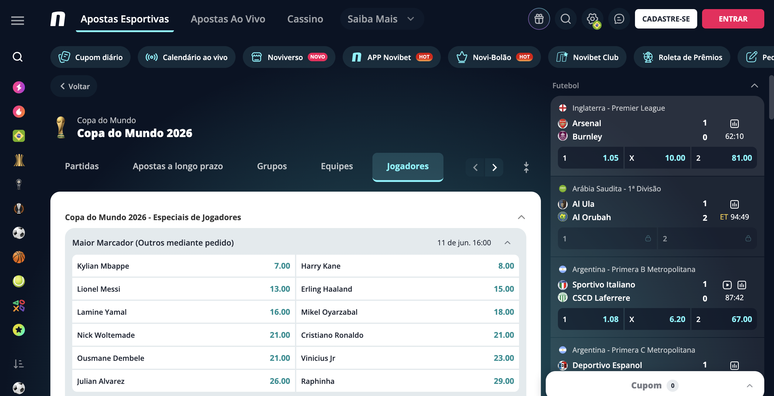
Task: Select the basketball sidebar icon
Action: [x=19, y=257]
